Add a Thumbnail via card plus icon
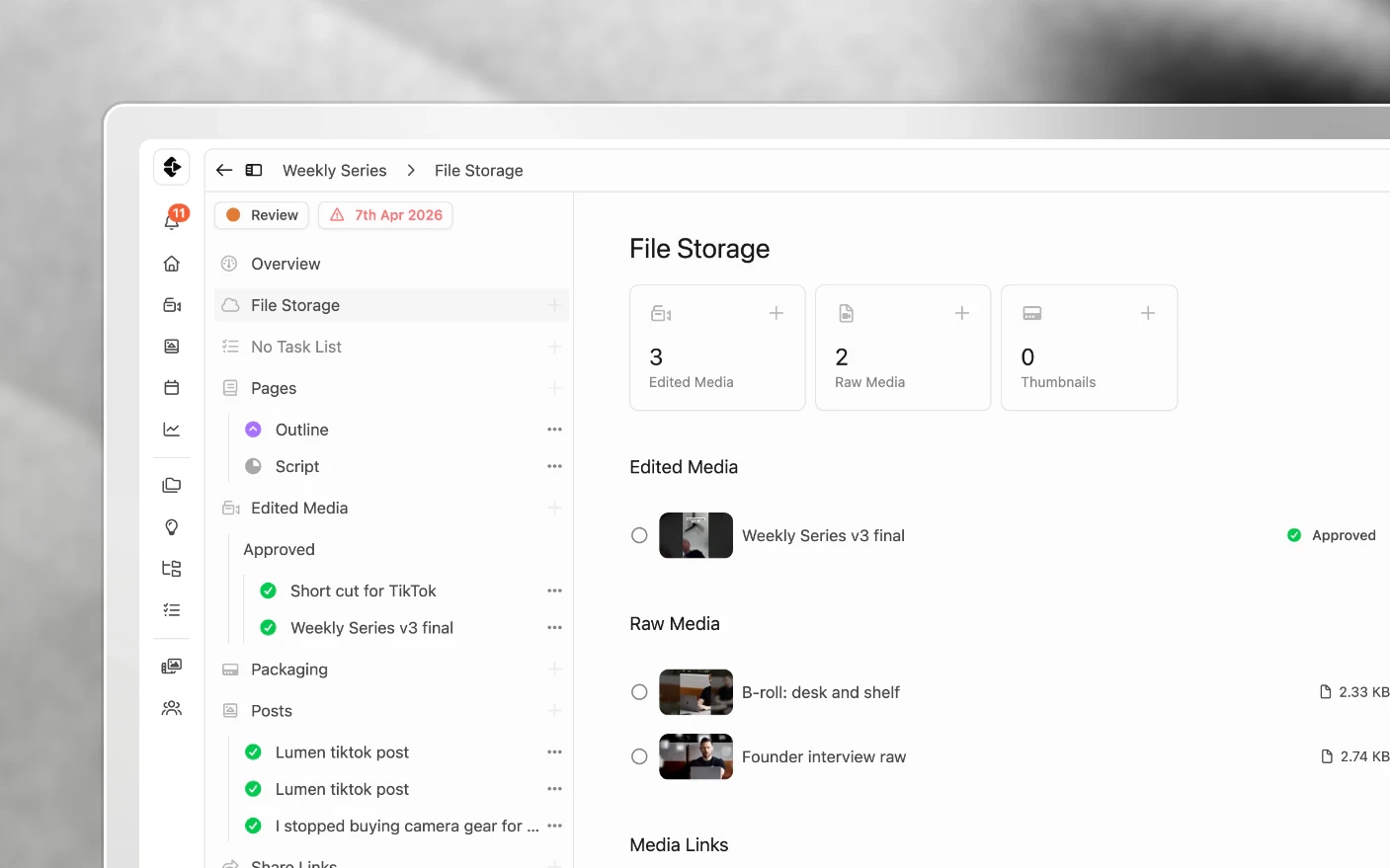Image resolution: width=1390 pixels, height=868 pixels. tap(1148, 313)
